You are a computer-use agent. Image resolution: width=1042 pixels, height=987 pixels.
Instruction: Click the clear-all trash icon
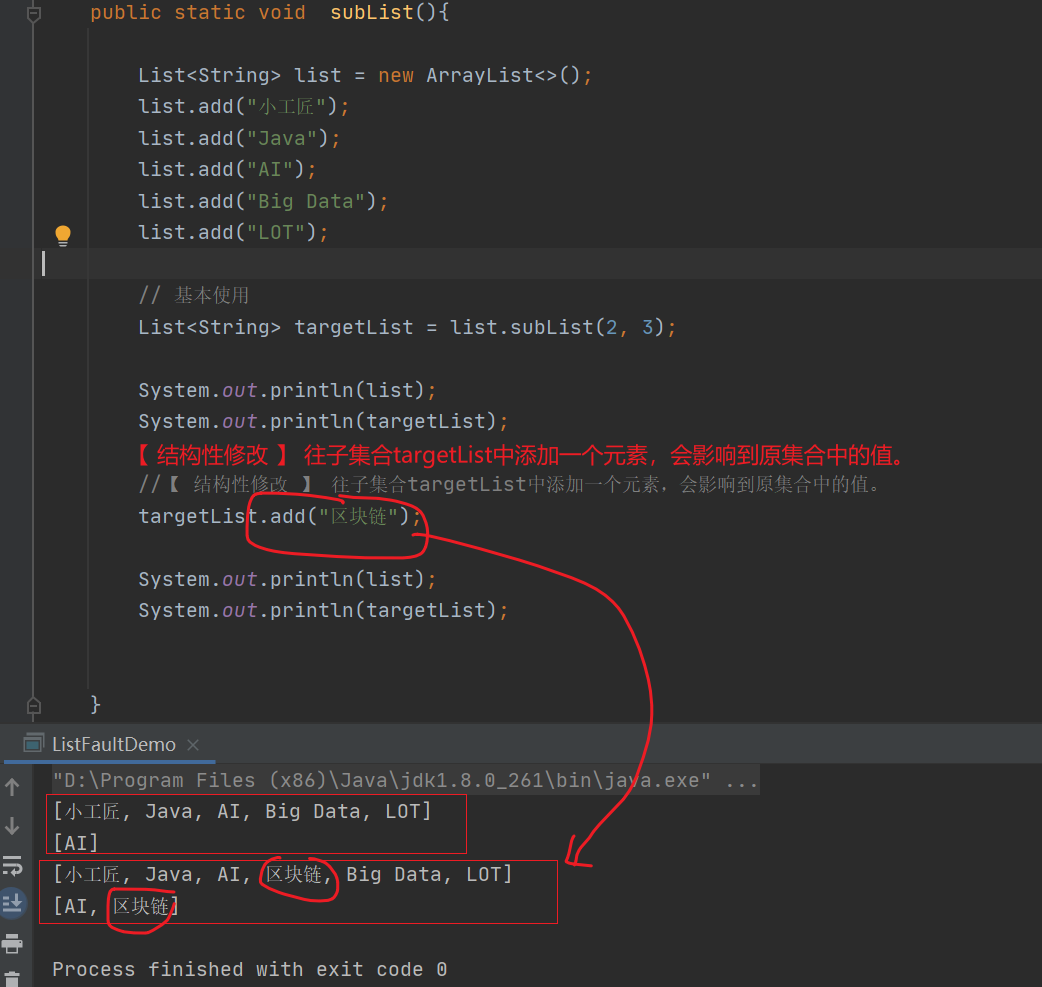click(x=13, y=979)
